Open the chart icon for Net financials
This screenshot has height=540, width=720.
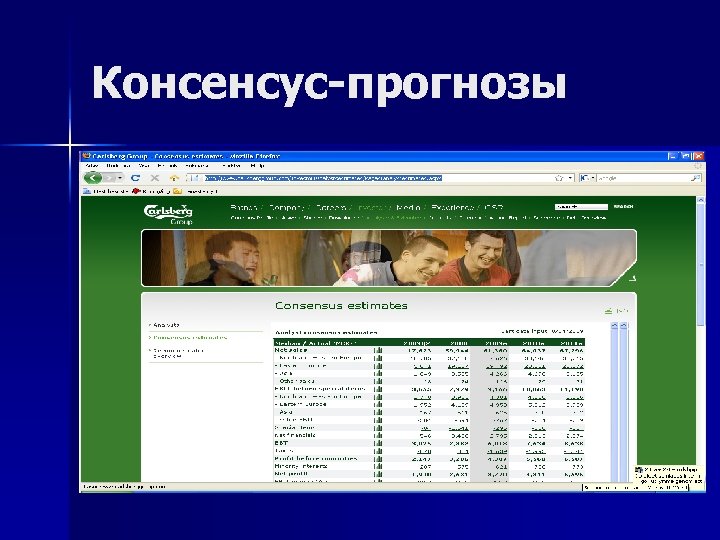378,435
